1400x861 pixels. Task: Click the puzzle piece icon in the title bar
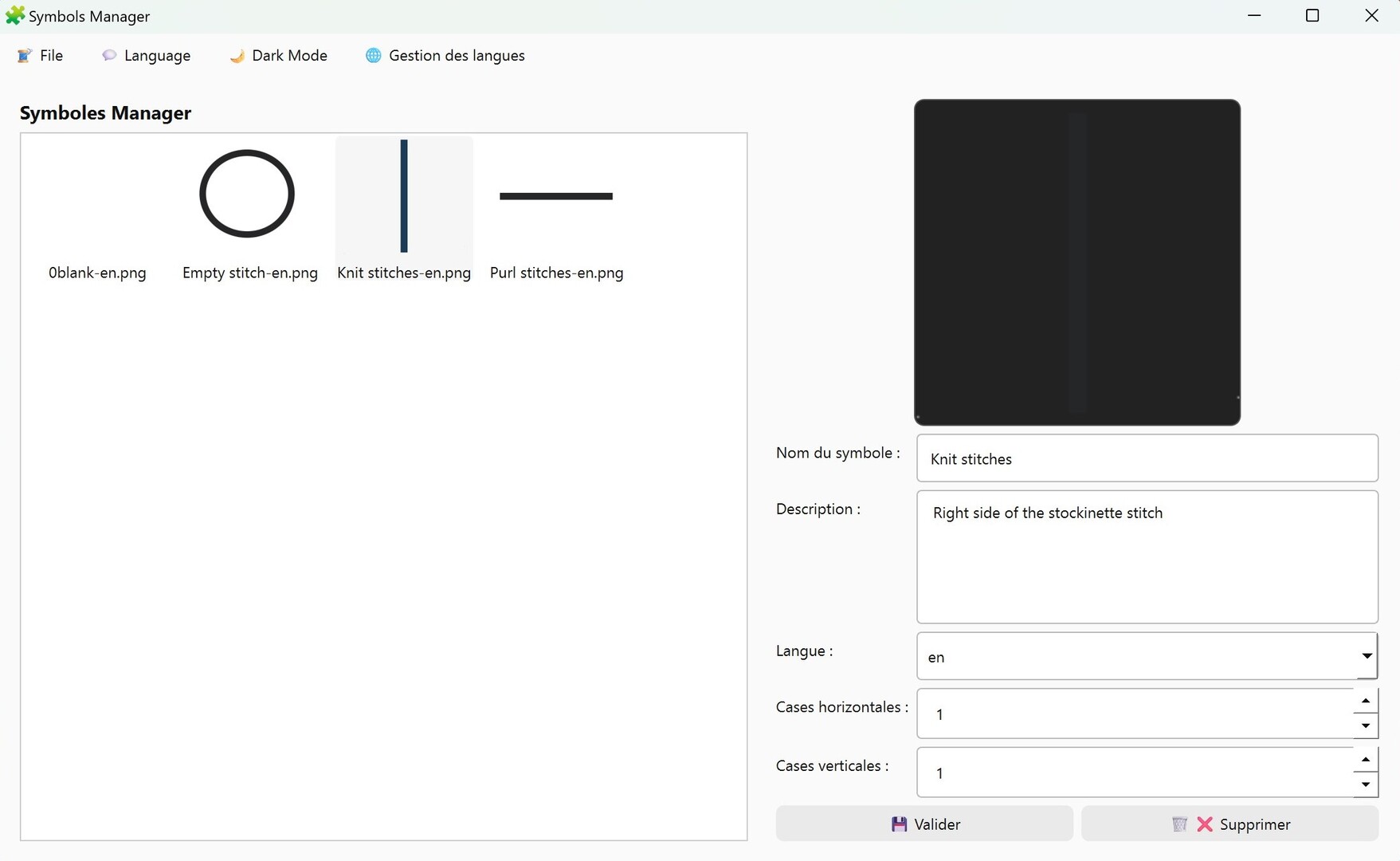14,15
